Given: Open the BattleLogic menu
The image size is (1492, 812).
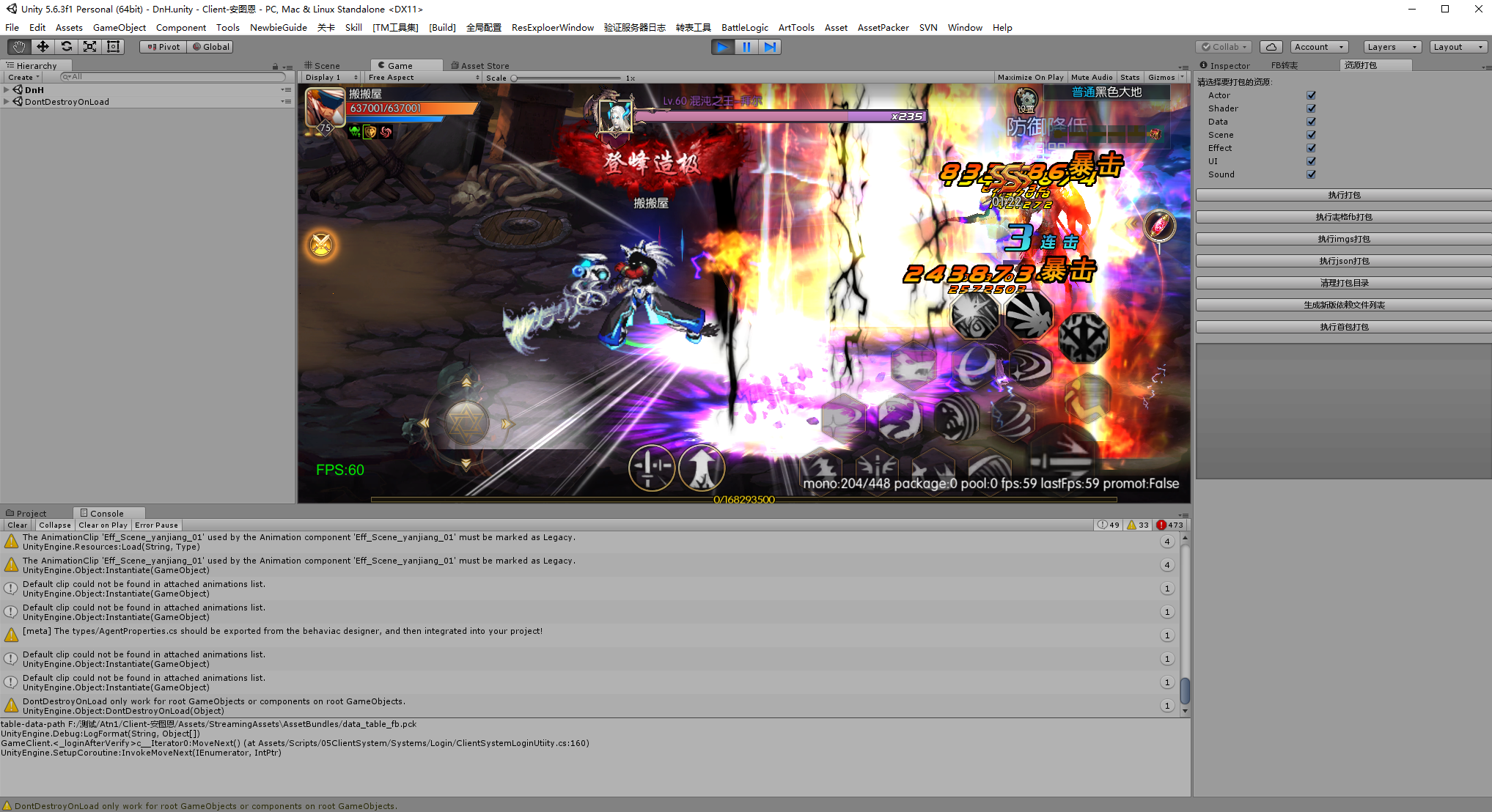Looking at the screenshot, I should tap(744, 28).
